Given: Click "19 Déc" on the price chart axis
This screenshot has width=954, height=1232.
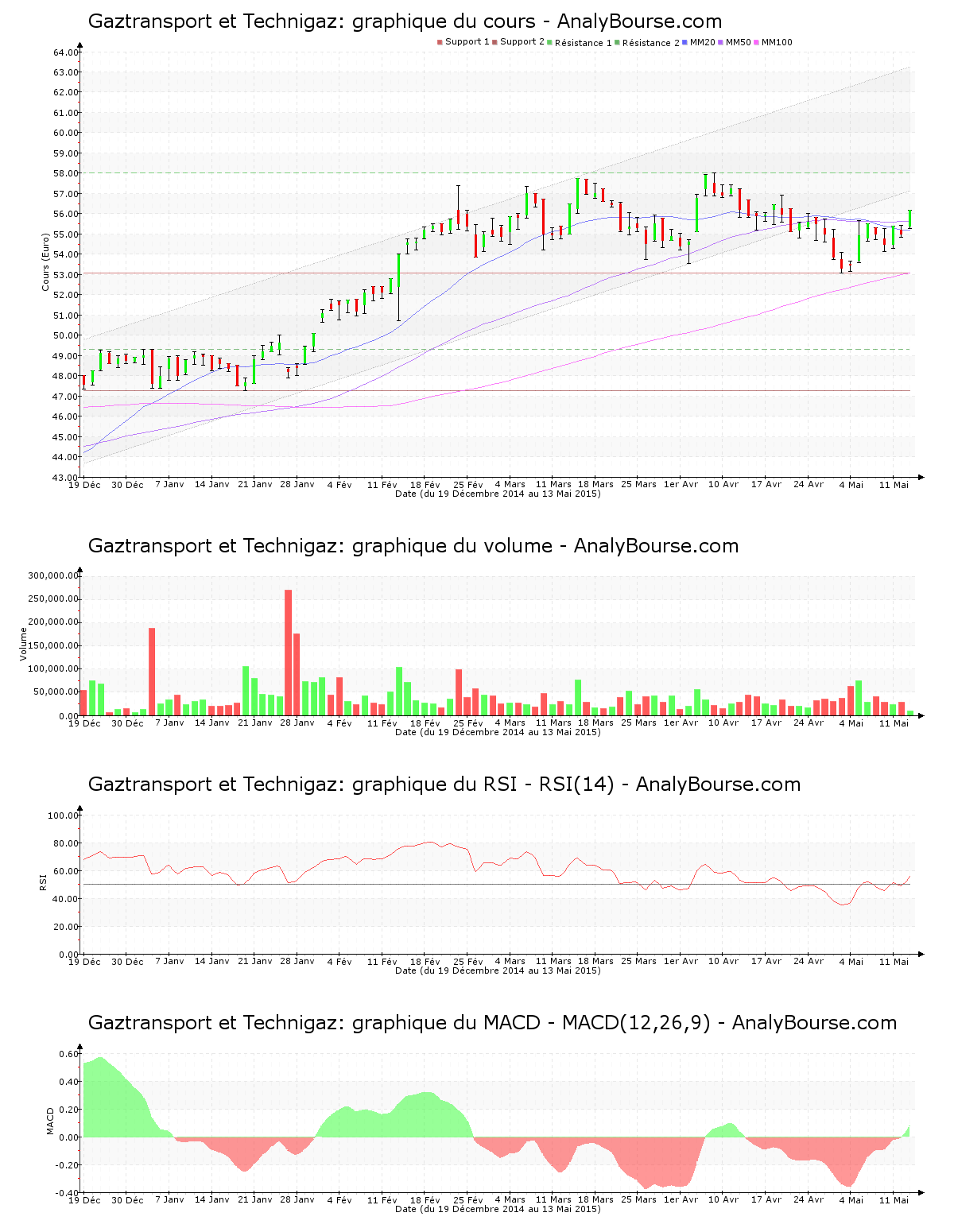Looking at the screenshot, I should (x=84, y=485).
